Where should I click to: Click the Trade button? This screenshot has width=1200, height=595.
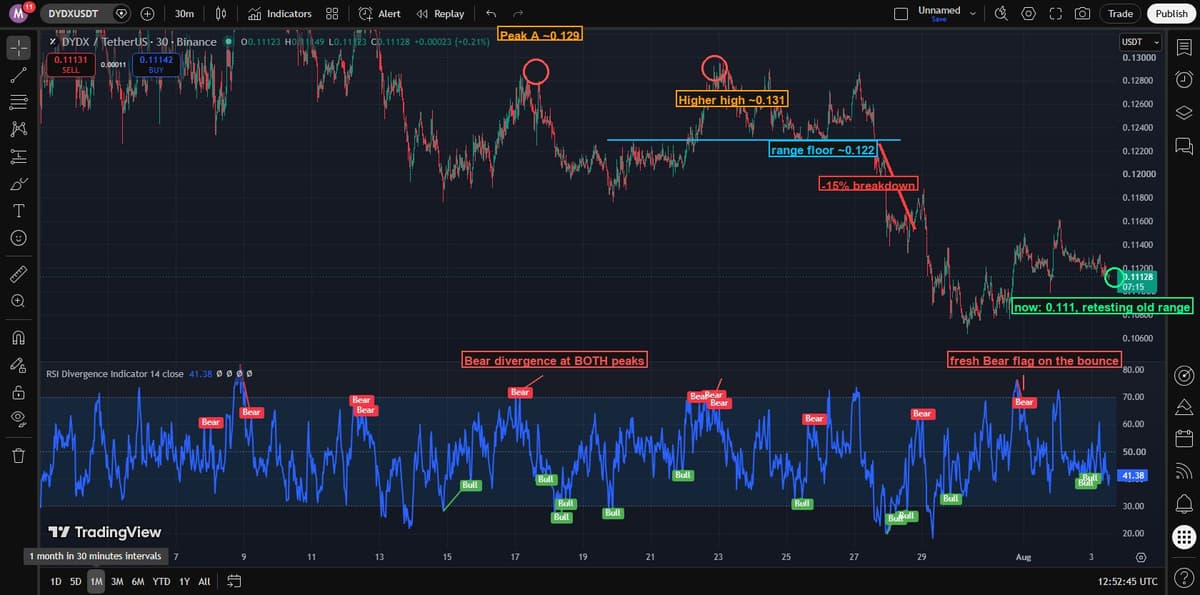click(x=1121, y=14)
